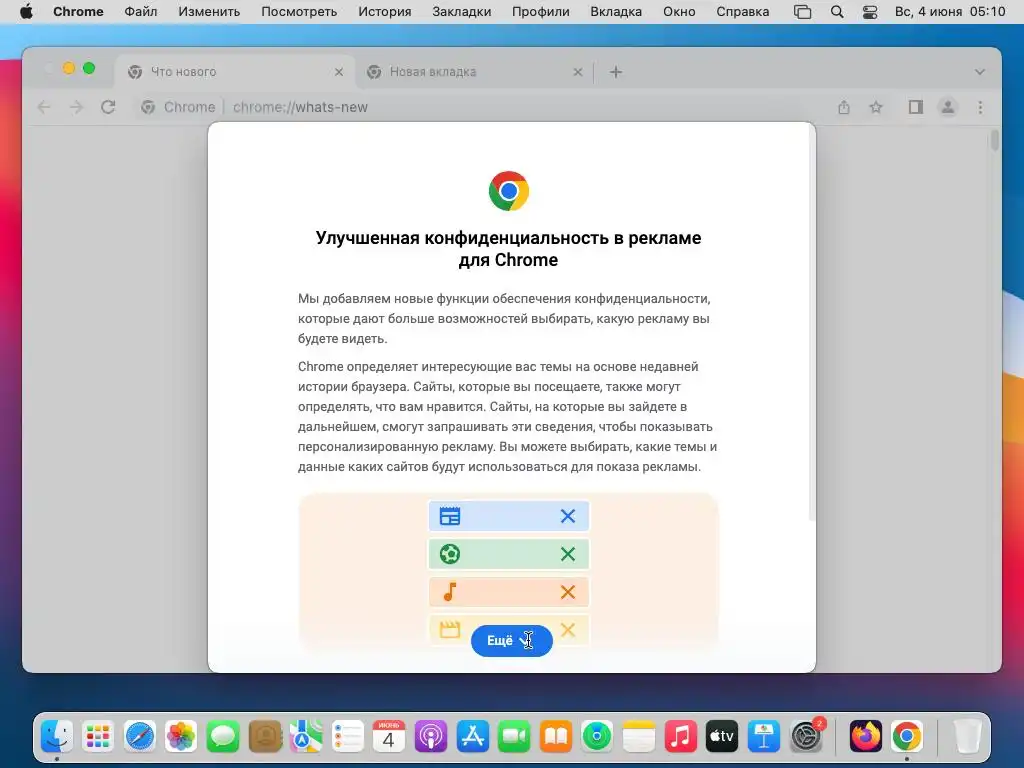Open a new tab with plus
Image resolution: width=1024 pixels, height=768 pixels.
point(616,72)
